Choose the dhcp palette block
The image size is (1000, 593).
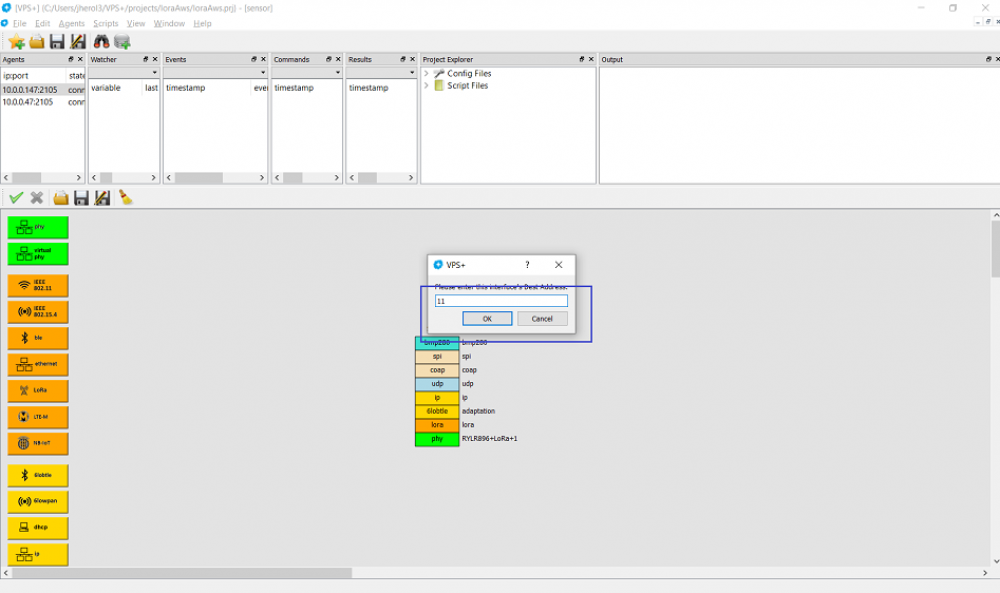(x=38, y=527)
